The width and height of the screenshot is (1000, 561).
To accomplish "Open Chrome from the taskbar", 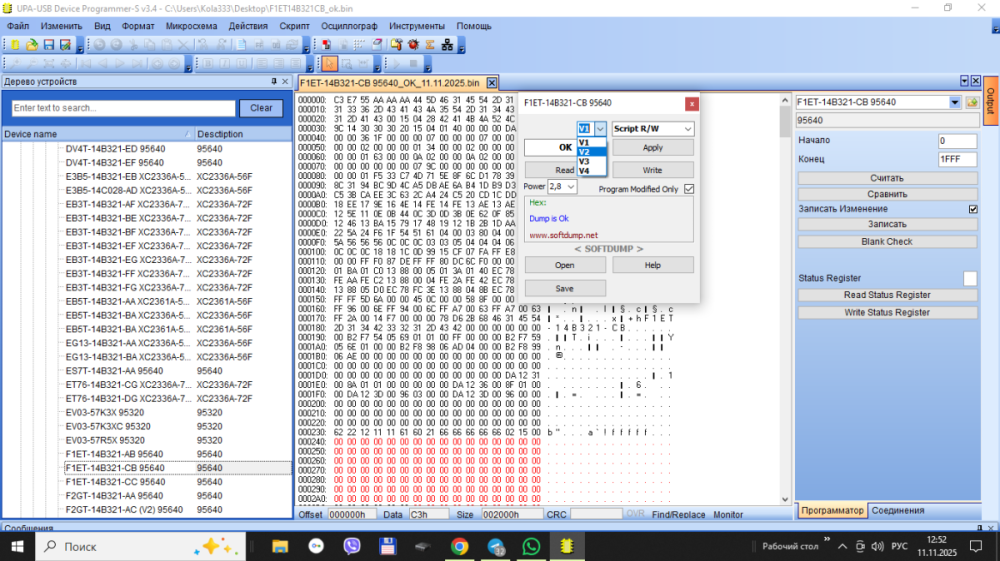I will [x=459, y=546].
